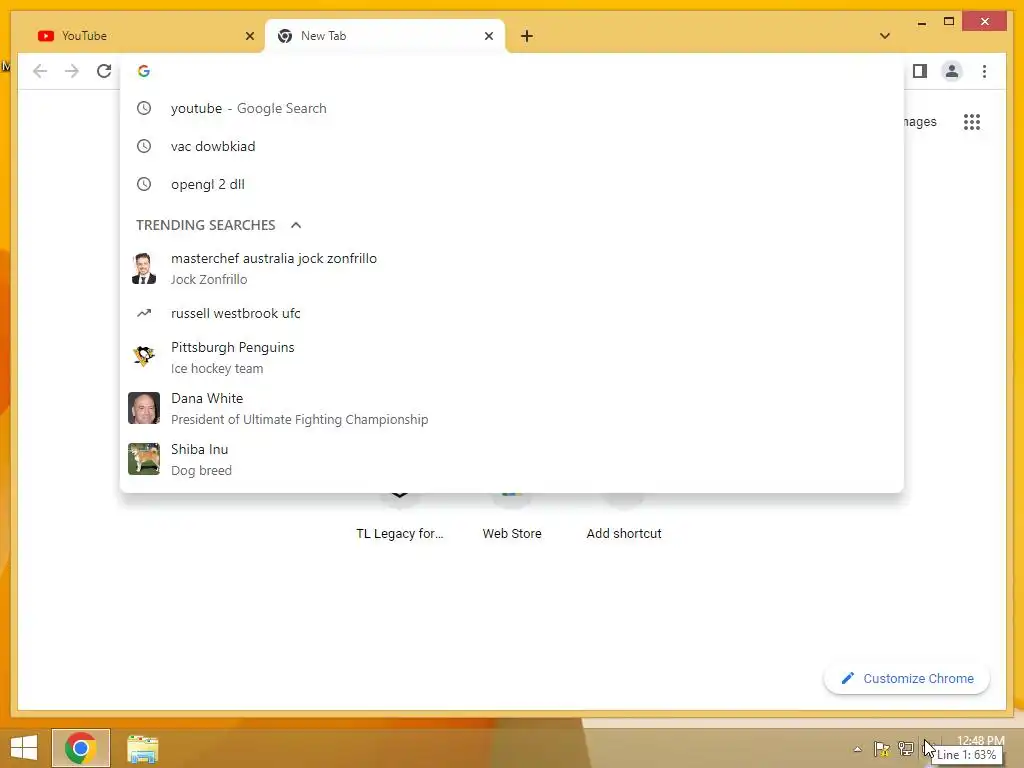The height and width of the screenshot is (768, 1024).
Task: Click the Action Center flag tray icon
Action: [x=882, y=749]
